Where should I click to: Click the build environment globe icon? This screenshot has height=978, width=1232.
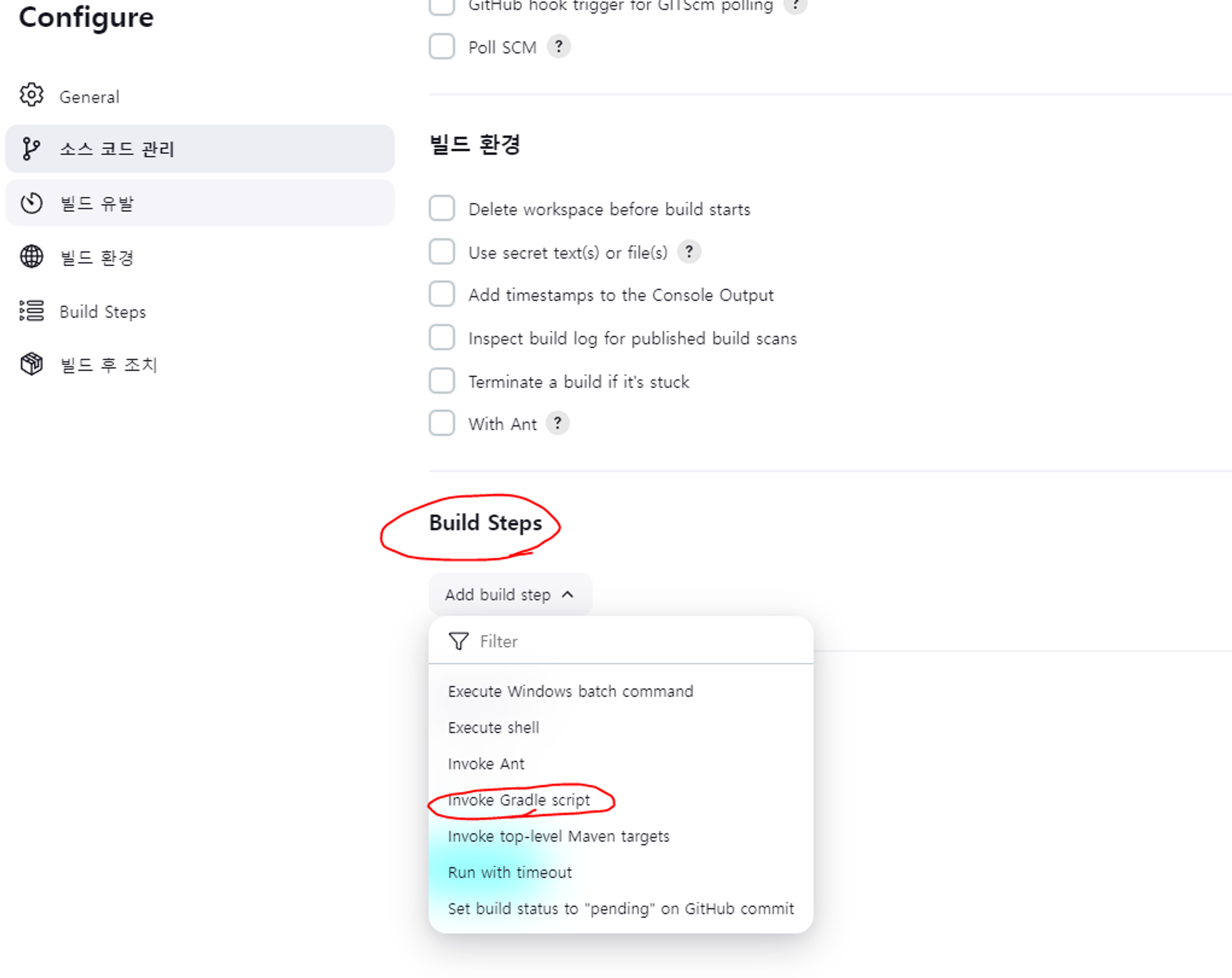[31, 257]
